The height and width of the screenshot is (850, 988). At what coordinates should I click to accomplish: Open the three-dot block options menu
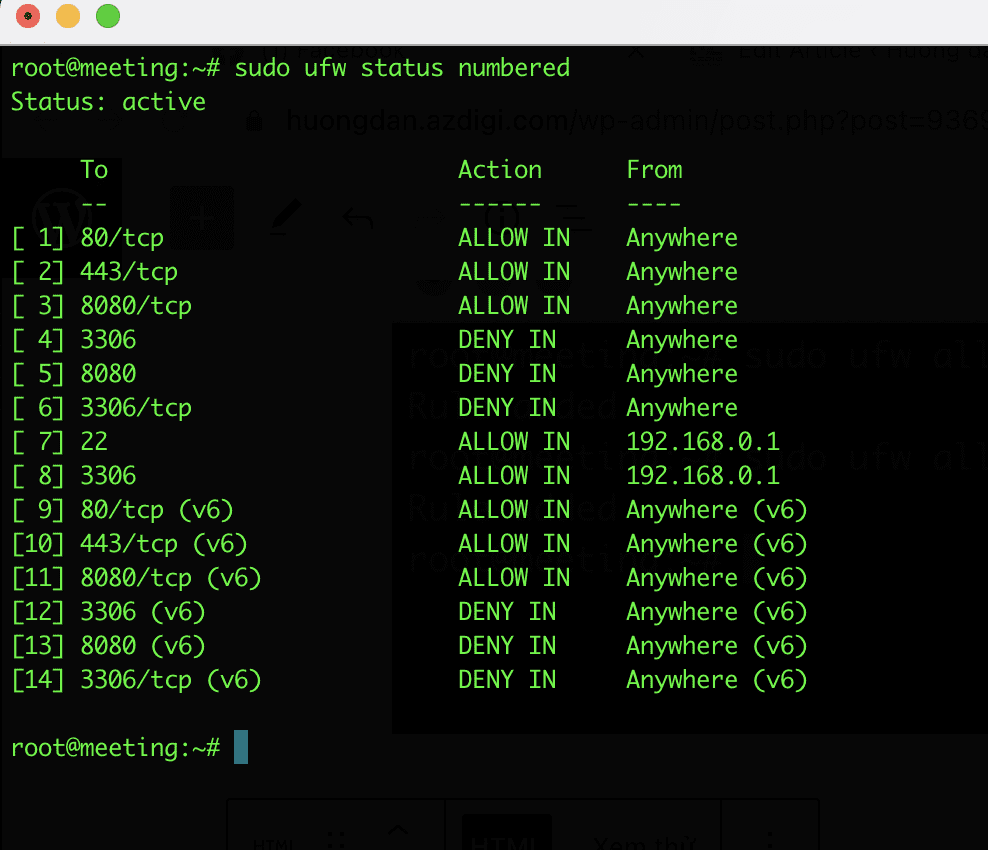pos(770,838)
